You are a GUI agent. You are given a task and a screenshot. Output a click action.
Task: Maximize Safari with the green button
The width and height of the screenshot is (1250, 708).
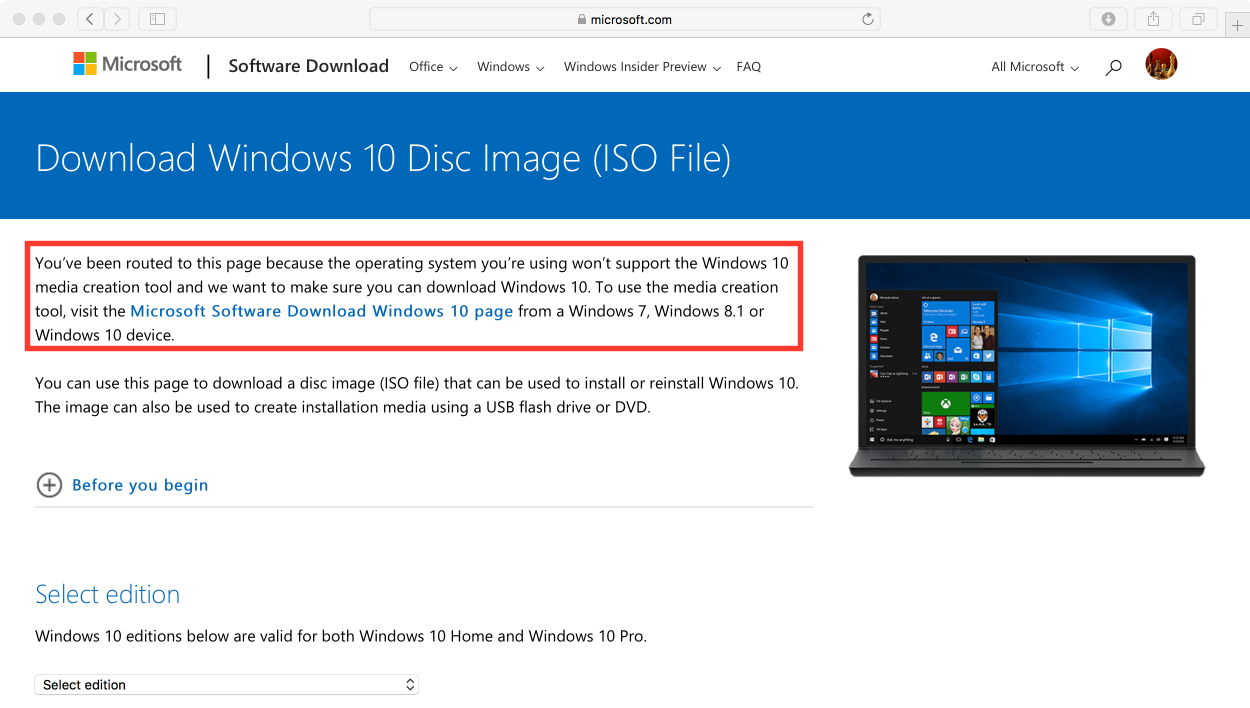tap(60, 19)
